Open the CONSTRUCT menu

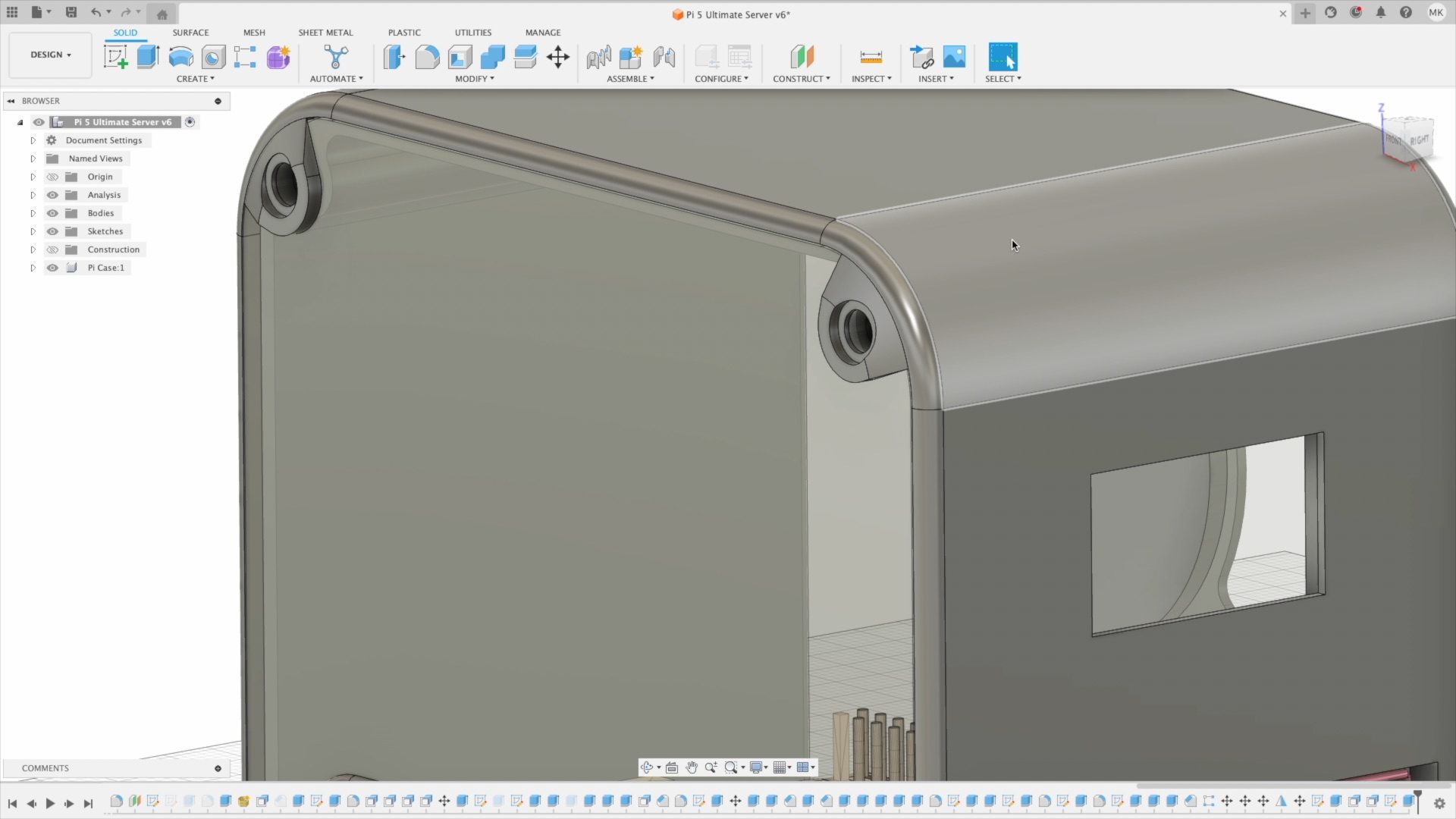point(801,79)
